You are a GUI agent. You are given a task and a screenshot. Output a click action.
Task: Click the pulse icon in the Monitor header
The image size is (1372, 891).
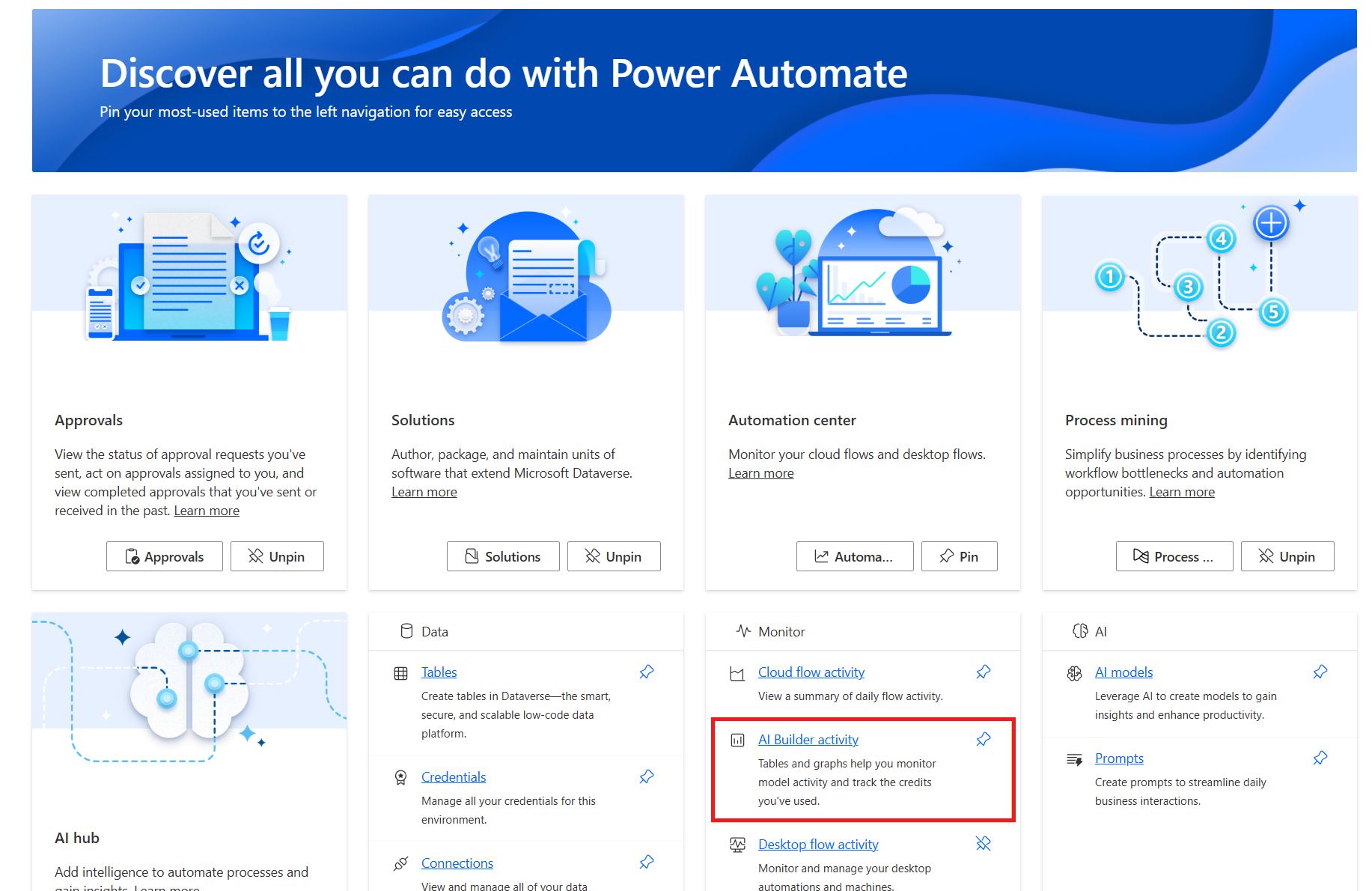pos(743,631)
